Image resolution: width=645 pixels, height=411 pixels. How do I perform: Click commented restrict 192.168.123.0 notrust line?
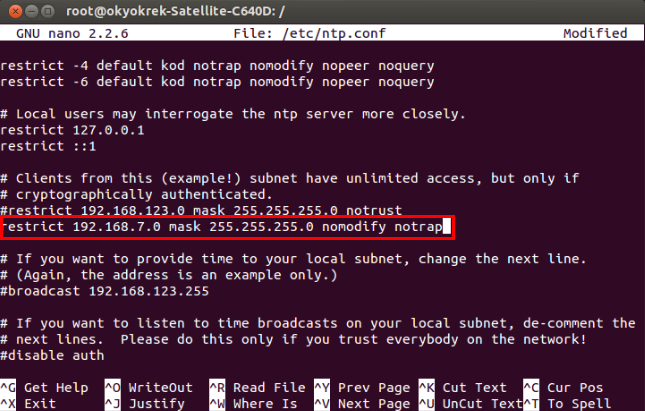pyautogui.click(x=201, y=211)
